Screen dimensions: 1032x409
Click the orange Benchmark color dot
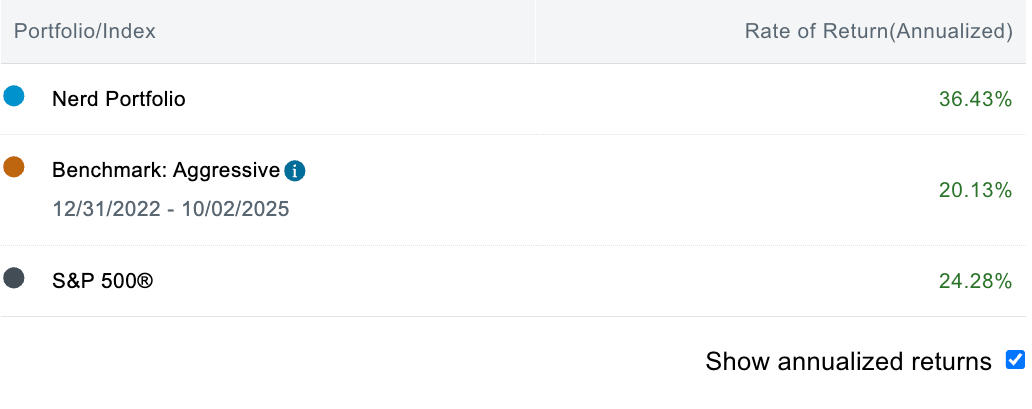click(14, 167)
